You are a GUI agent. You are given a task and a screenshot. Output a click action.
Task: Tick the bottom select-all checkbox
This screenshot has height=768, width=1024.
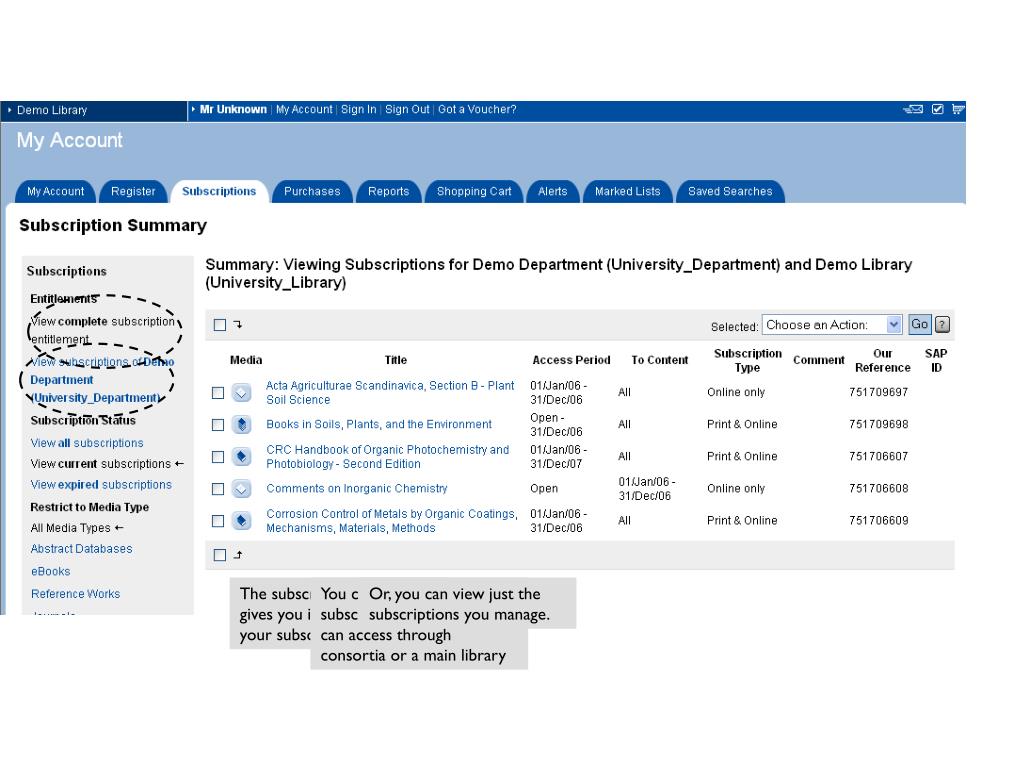pos(219,555)
